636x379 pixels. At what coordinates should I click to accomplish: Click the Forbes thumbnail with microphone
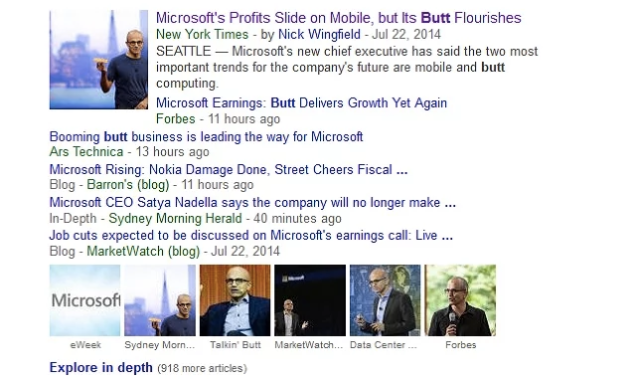(x=460, y=300)
